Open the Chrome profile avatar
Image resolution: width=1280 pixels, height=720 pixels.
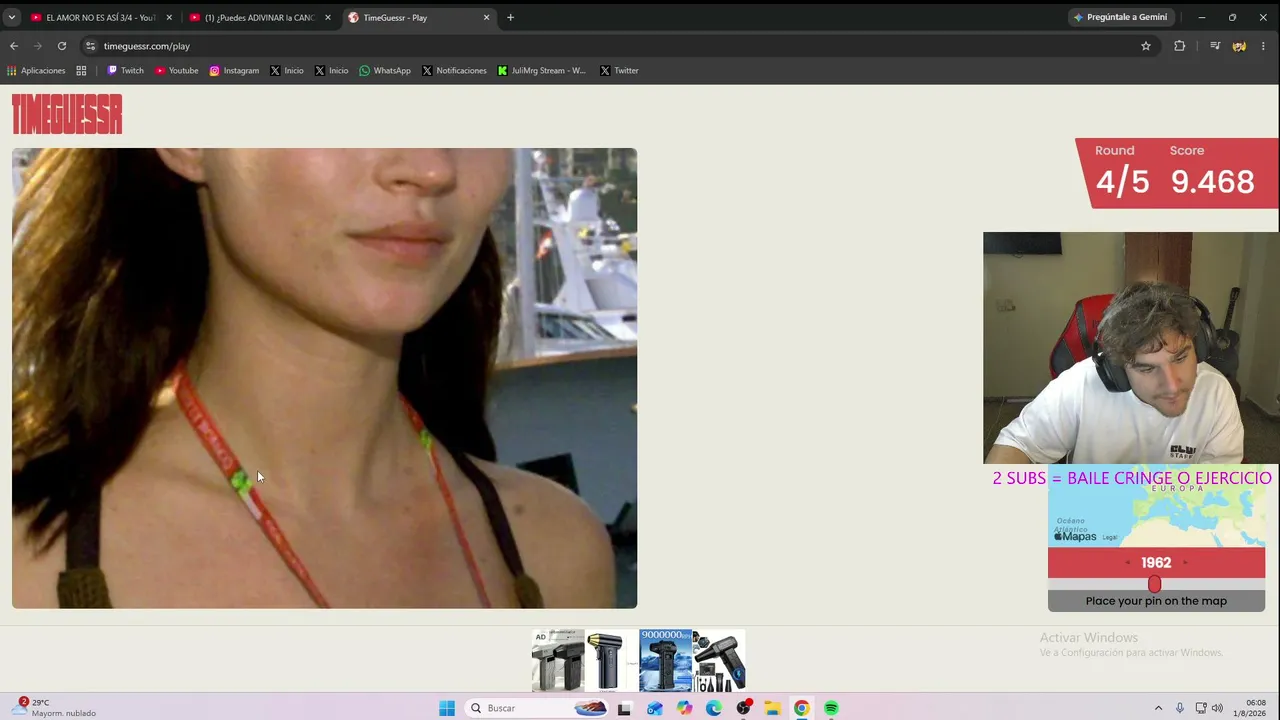(x=1239, y=46)
